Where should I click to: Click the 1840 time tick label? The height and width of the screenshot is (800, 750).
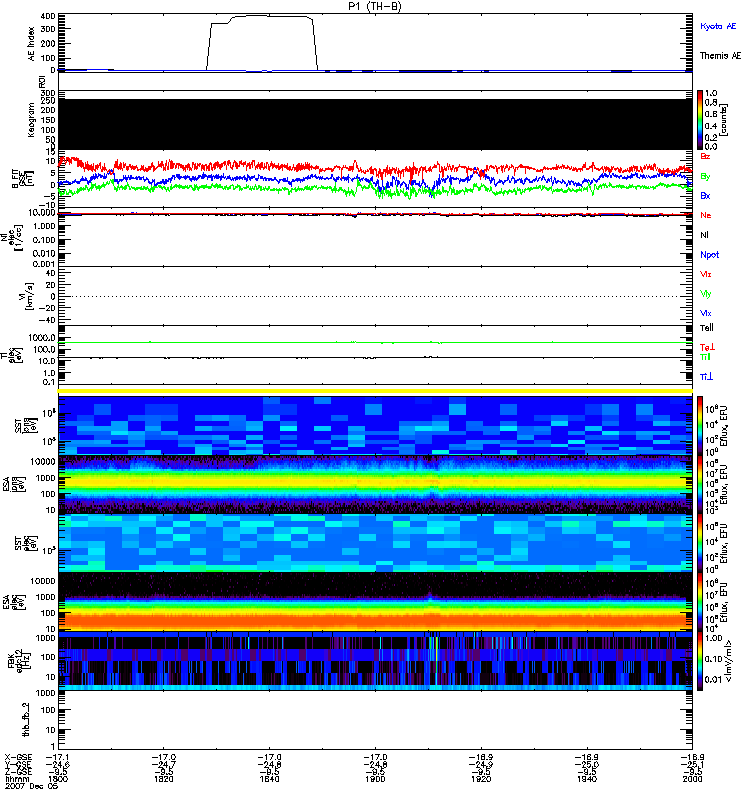coord(269,779)
